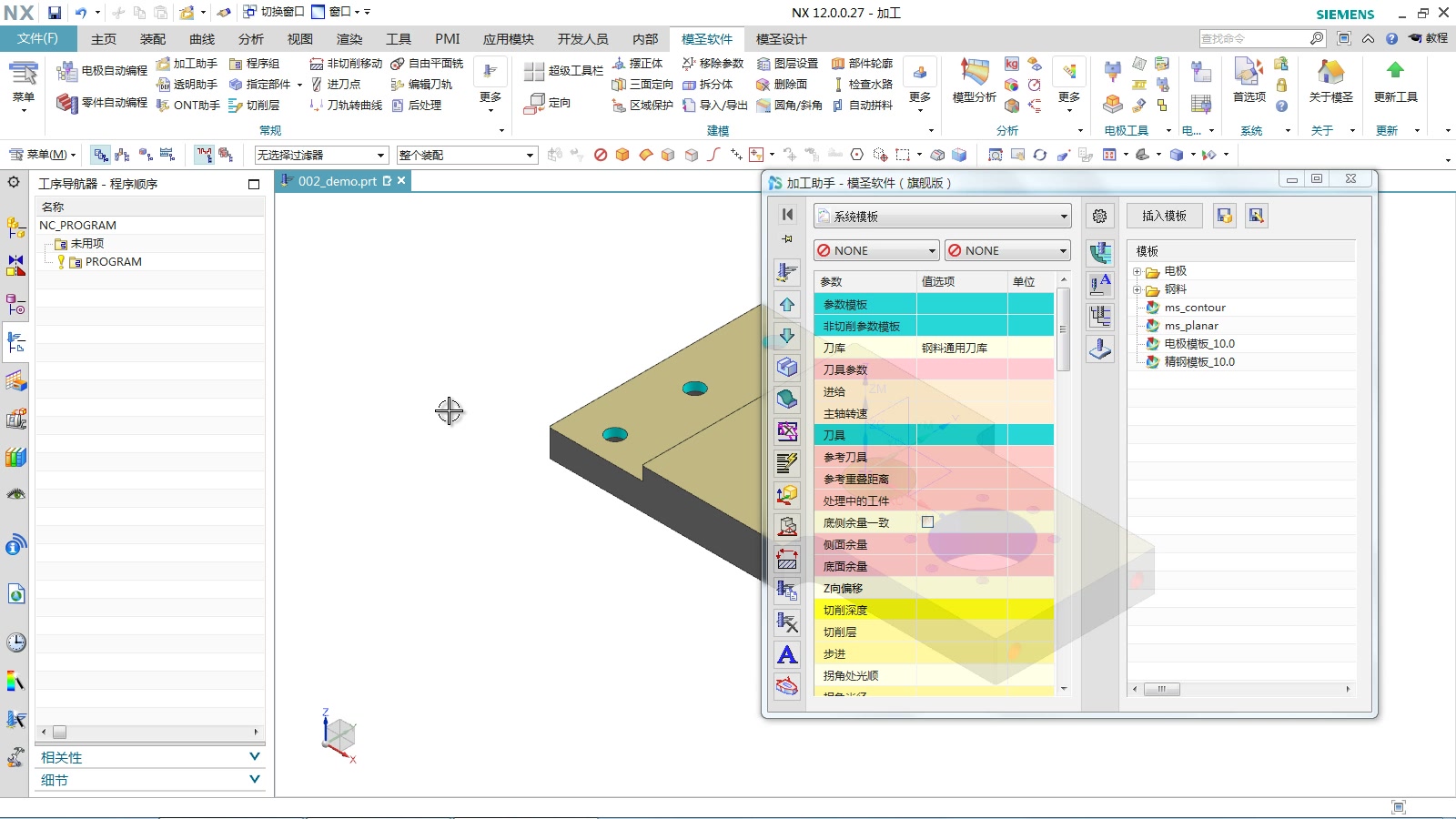Launch 电极自动编程 from the ribbon
The width and height of the screenshot is (1456, 819).
(x=102, y=71)
